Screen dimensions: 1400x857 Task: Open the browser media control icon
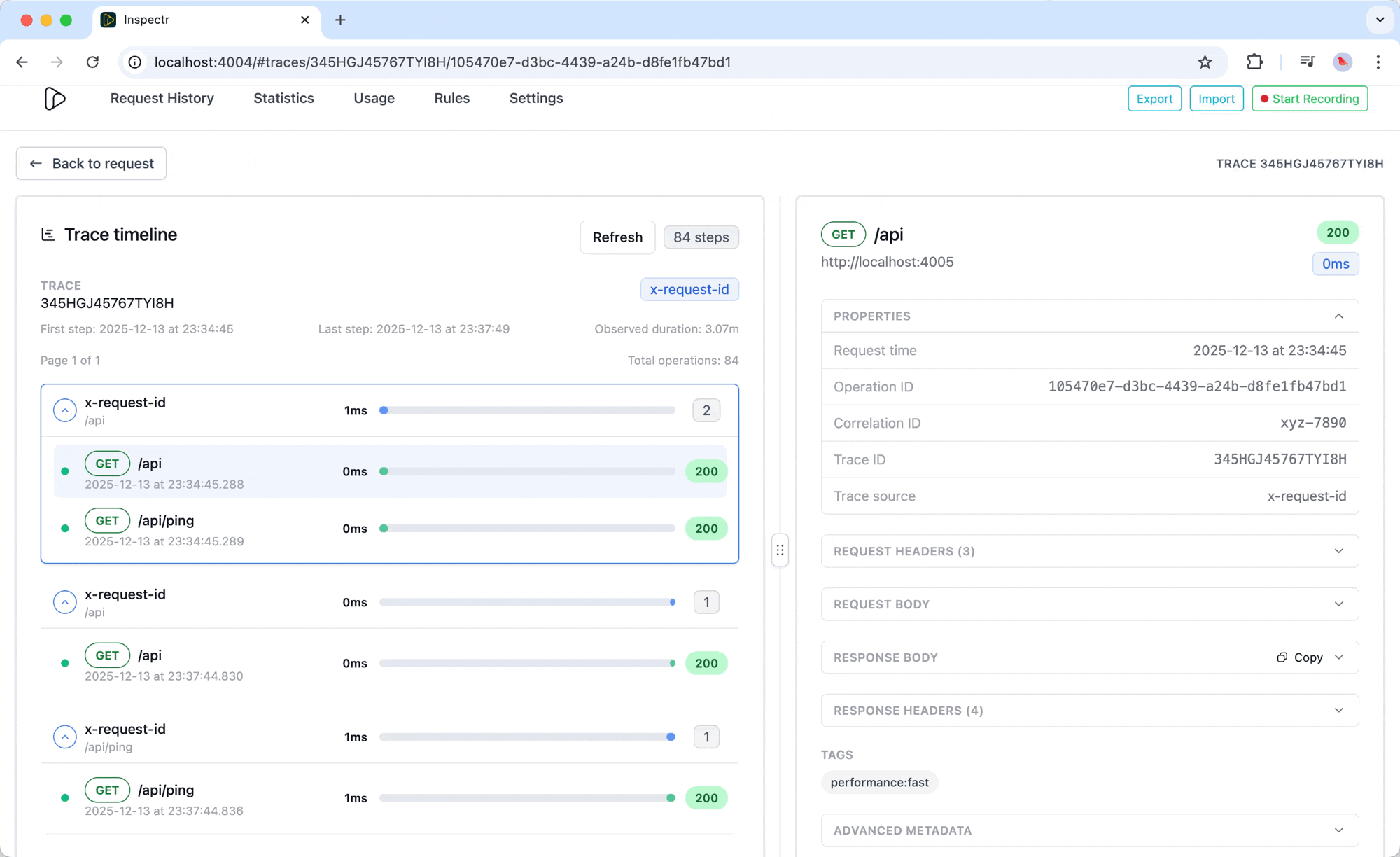click(x=1306, y=62)
